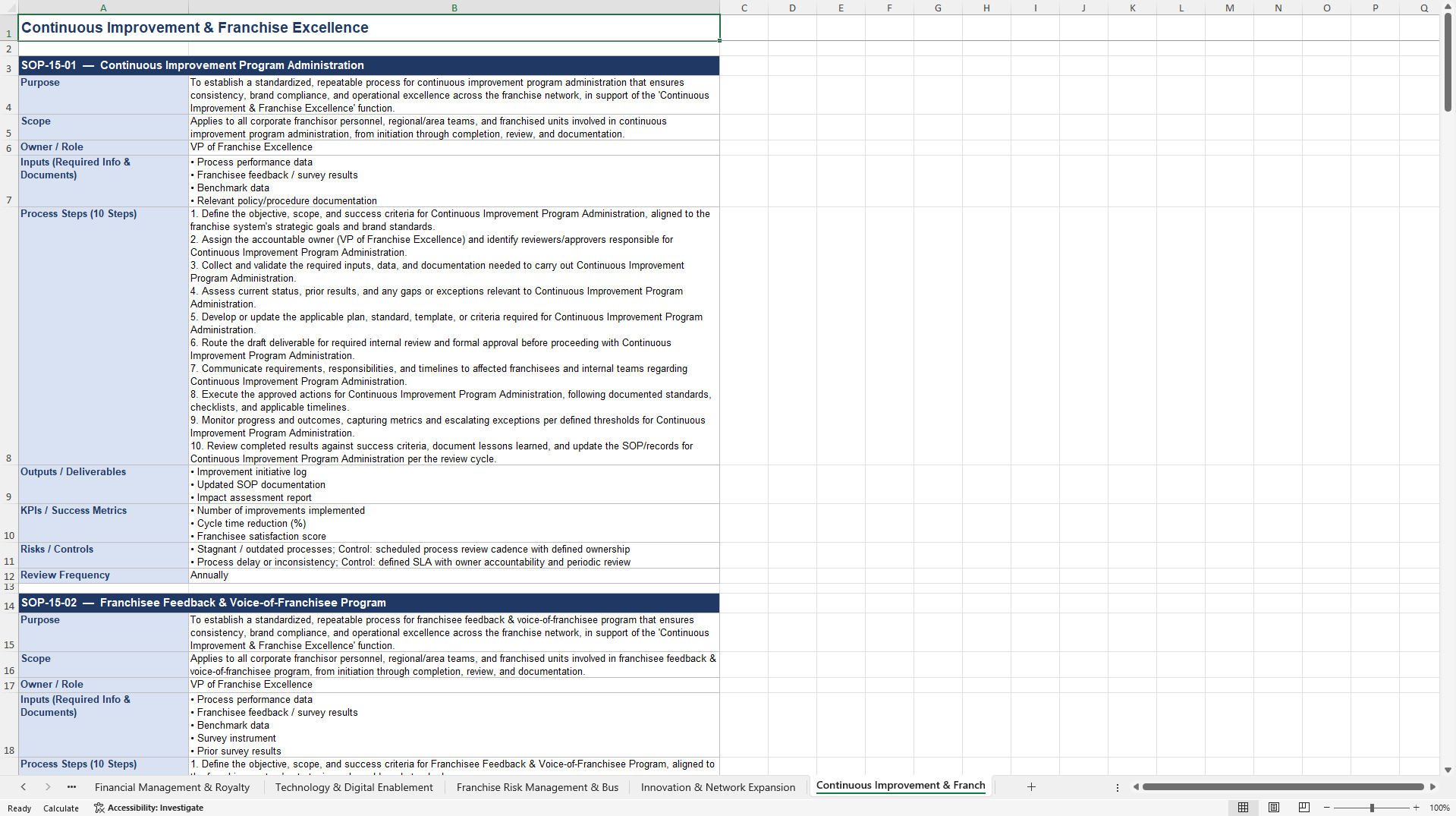Open Technology & Digital Enablement sheet
Viewport: 1456px width, 816px height.
tap(354, 787)
